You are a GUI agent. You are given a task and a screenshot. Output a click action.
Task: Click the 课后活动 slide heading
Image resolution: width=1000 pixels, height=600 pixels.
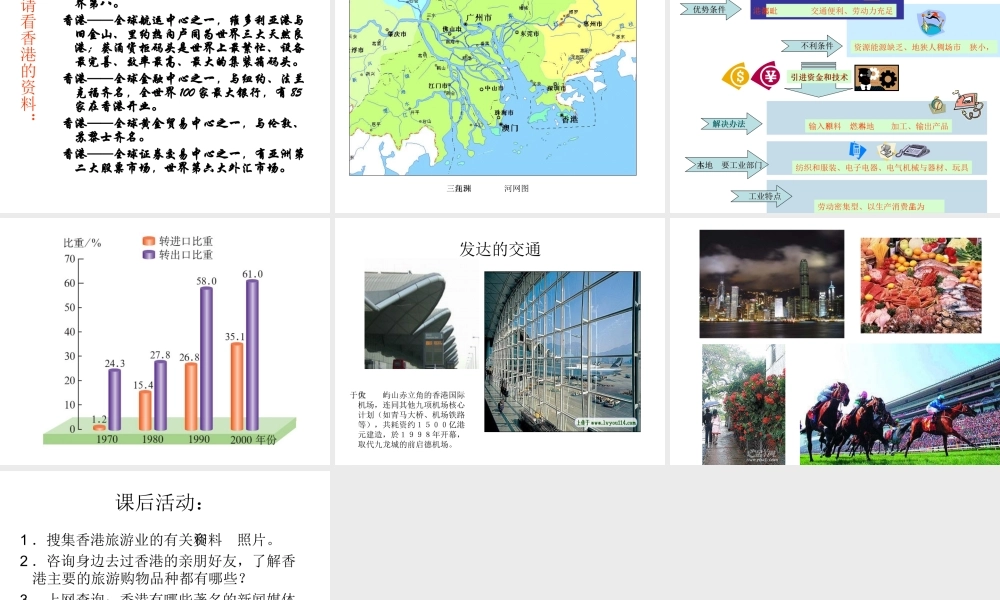pyautogui.click(x=159, y=502)
